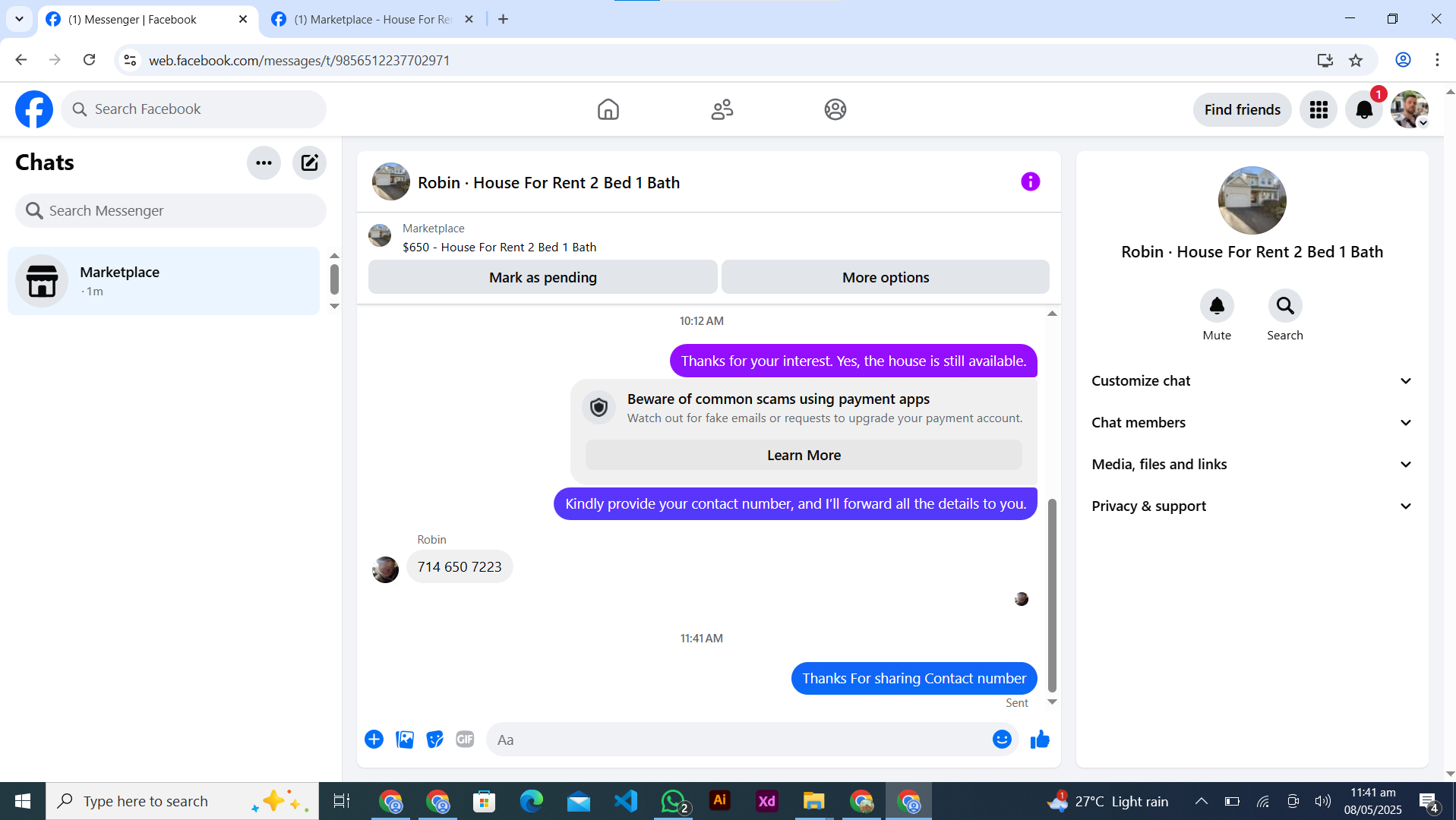Screen dimensions: 1456x820
Task: Open Visual Studio Code from taskbar
Action: 626,801
